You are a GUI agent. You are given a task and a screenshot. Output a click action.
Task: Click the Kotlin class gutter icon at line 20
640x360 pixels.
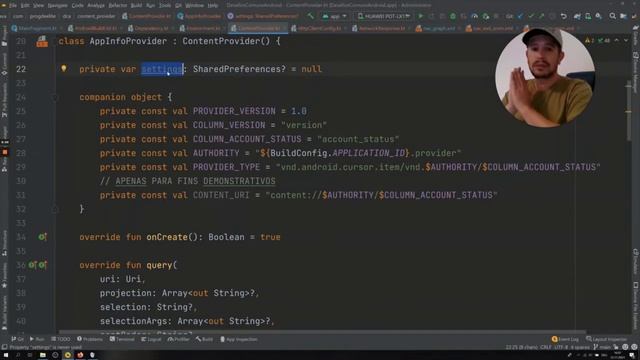[x=42, y=41]
